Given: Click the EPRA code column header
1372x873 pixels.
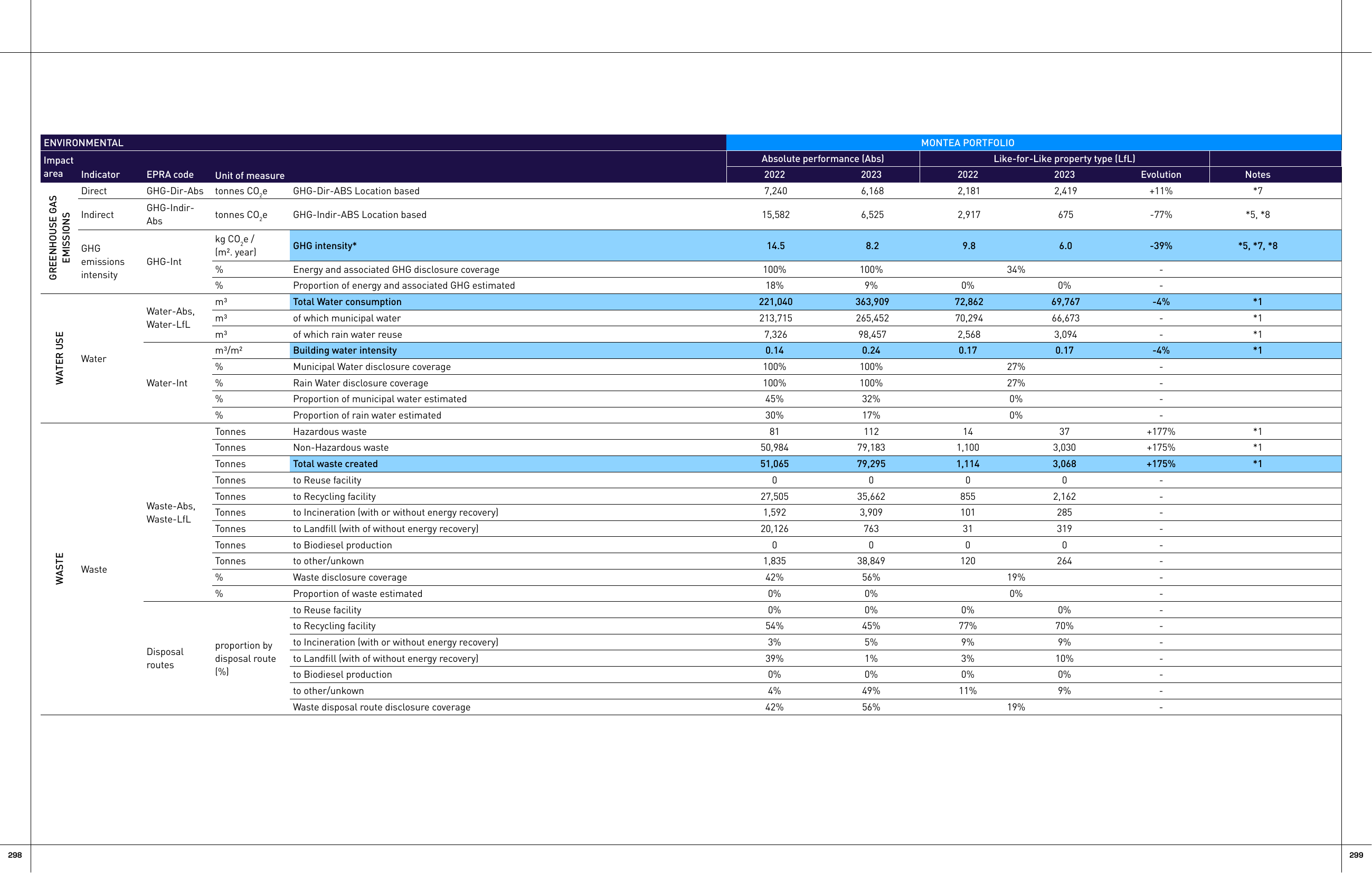Looking at the screenshot, I should point(170,175).
